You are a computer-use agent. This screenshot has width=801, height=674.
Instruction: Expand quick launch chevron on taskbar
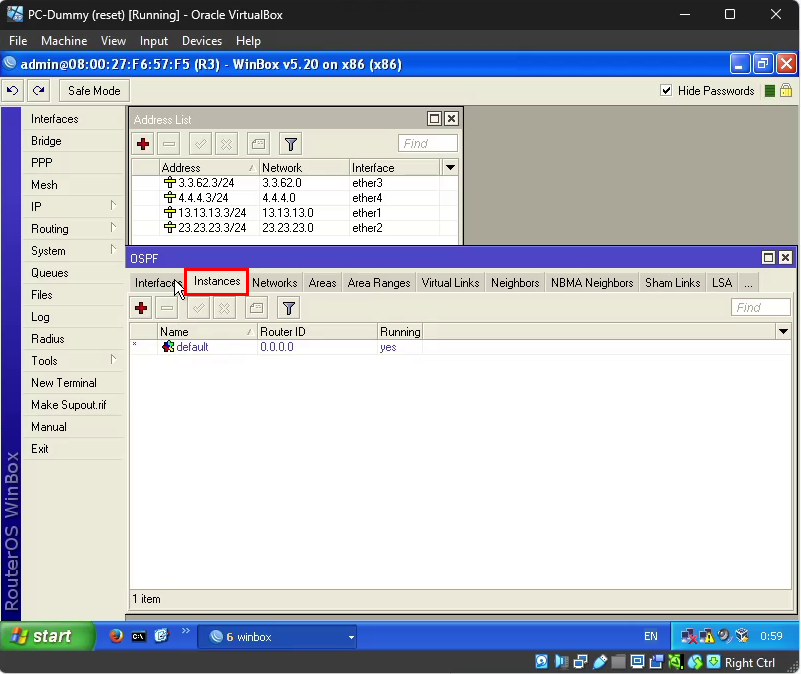click(x=185, y=631)
